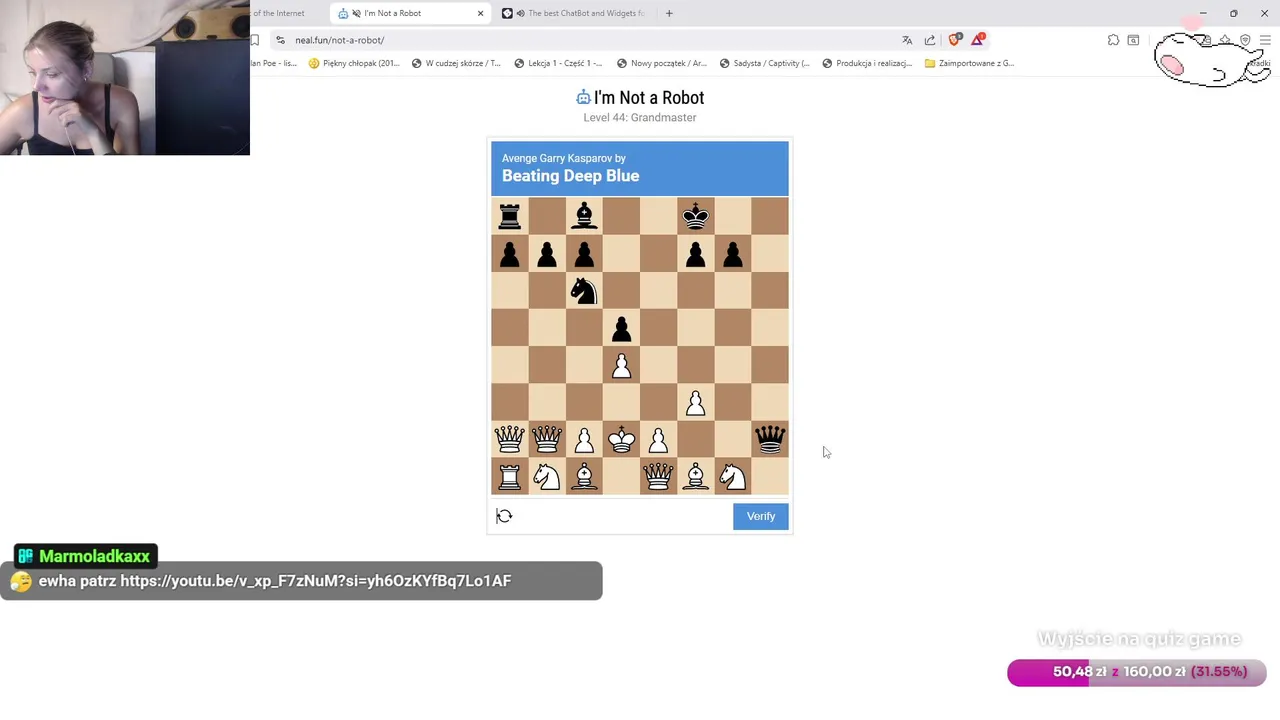Open the 'Lekcja 1 - Część 1 -...' bookmark
The height and width of the screenshot is (720, 1280).
pos(558,63)
